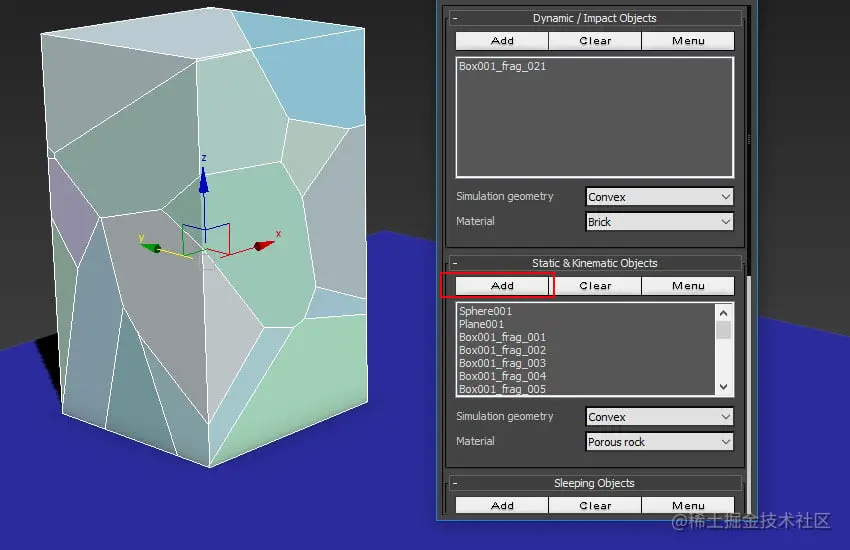Click the static list scroll-down arrow

pyautogui.click(x=724, y=386)
